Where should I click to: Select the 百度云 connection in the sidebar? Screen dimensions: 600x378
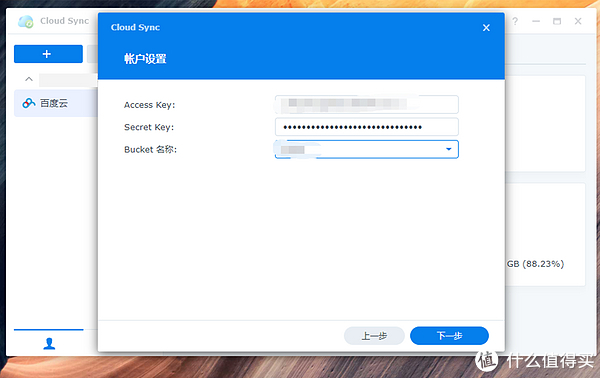56,103
